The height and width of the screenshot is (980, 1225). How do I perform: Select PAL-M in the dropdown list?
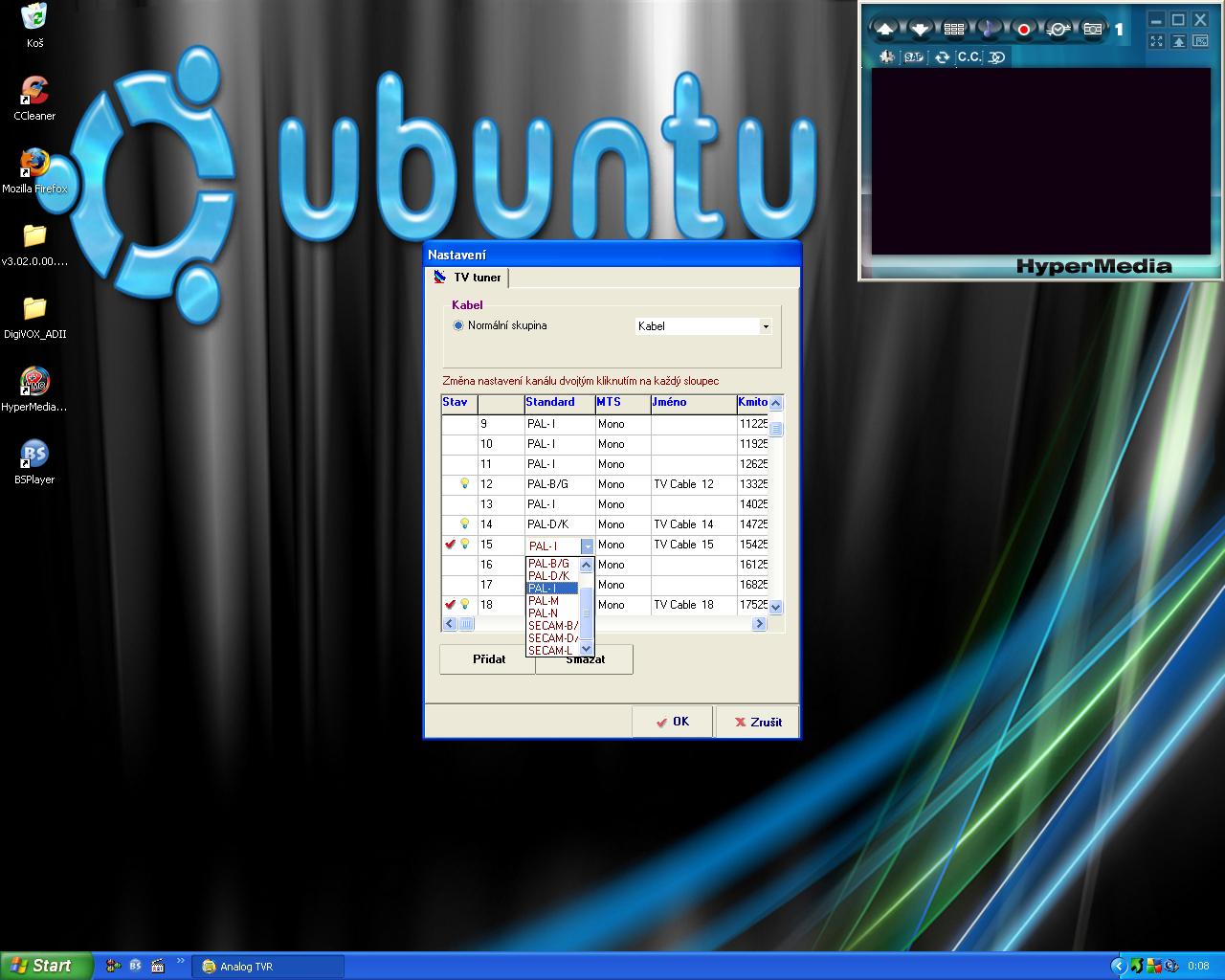point(544,601)
